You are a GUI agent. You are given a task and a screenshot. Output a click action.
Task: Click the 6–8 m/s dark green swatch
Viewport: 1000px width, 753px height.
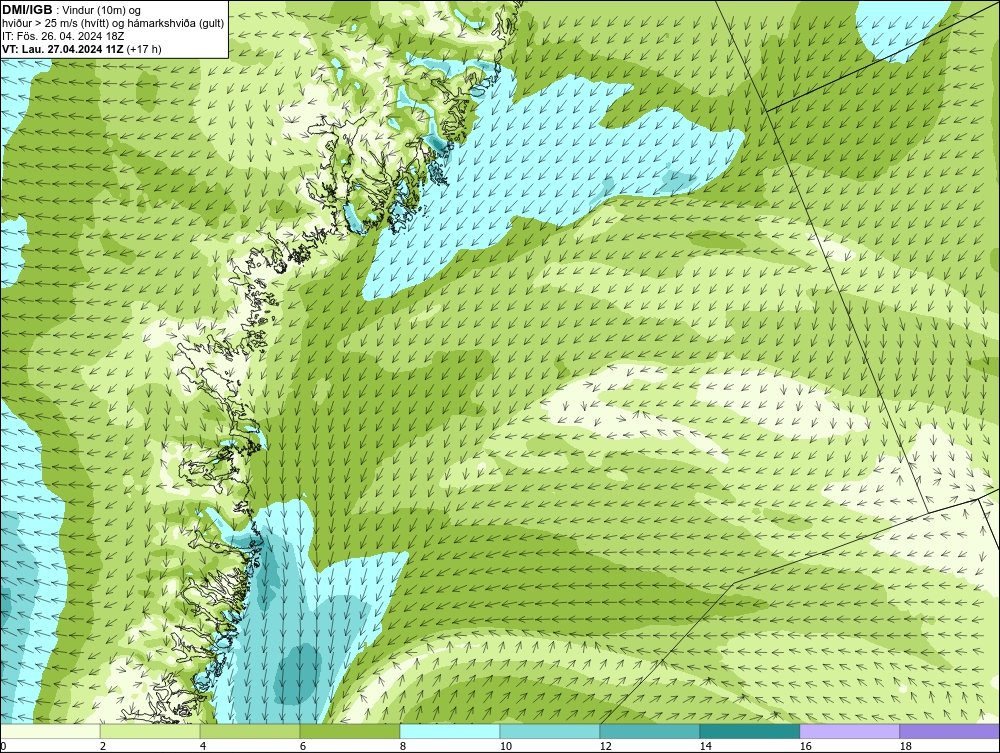(349, 731)
